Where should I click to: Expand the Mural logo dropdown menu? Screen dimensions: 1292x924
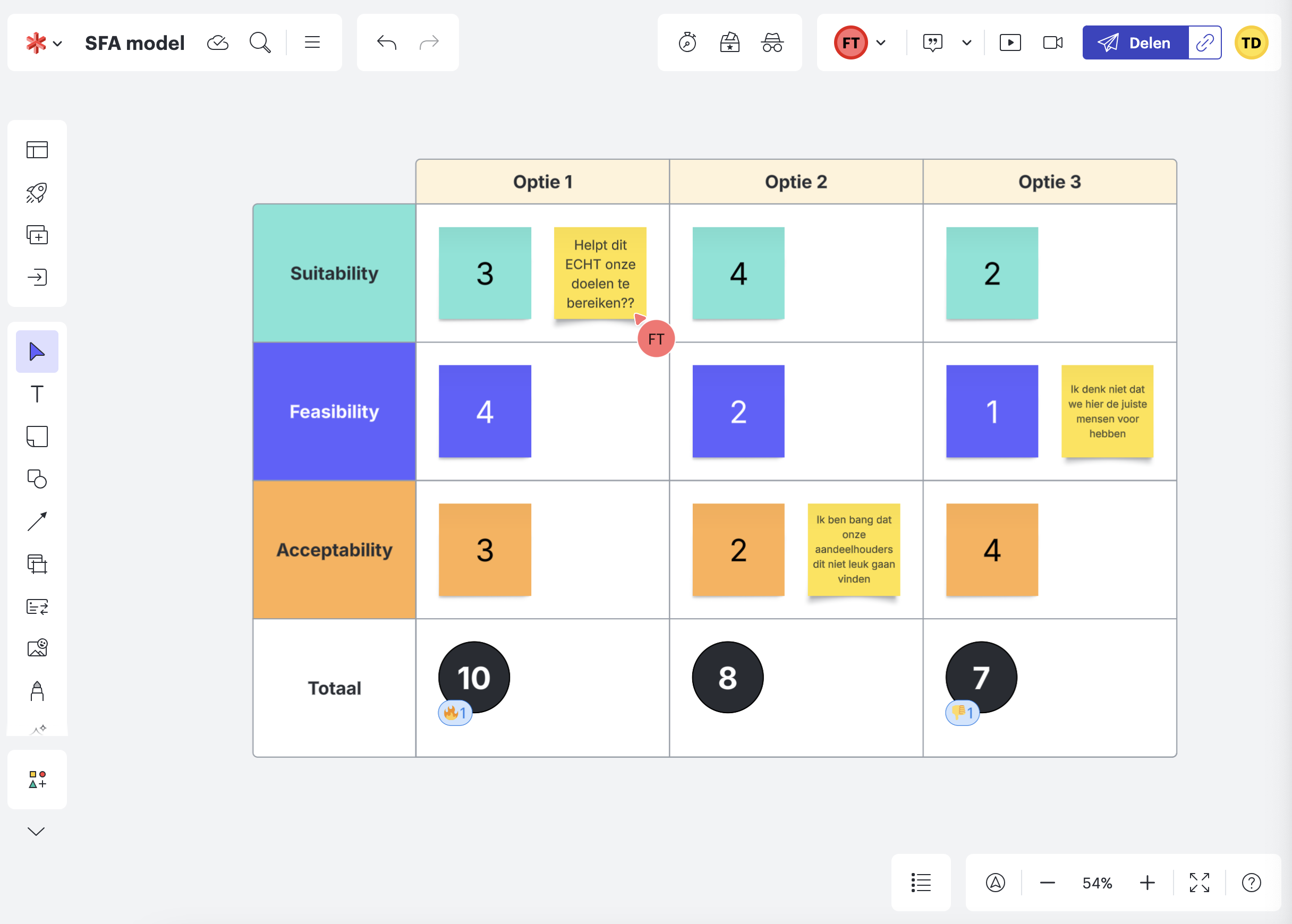coord(44,42)
